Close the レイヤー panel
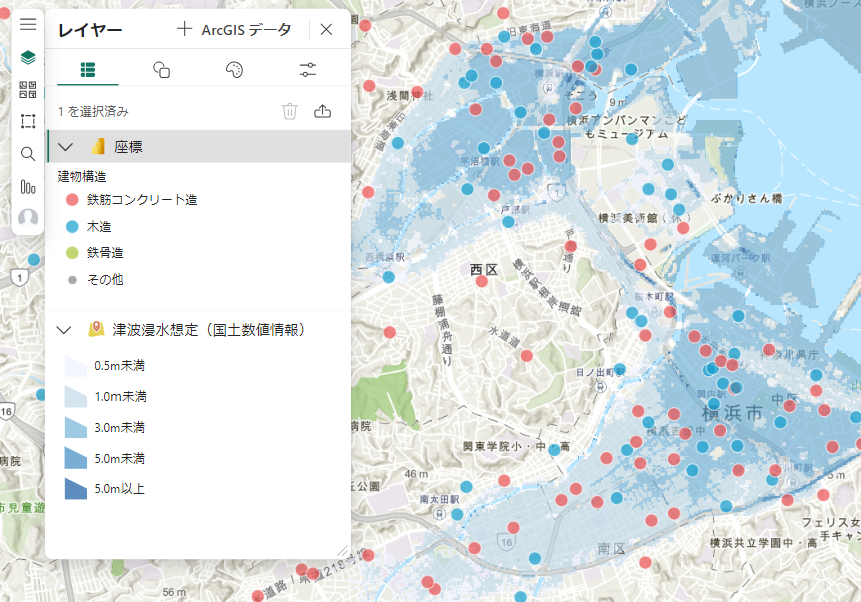The image size is (861, 602). [x=326, y=29]
